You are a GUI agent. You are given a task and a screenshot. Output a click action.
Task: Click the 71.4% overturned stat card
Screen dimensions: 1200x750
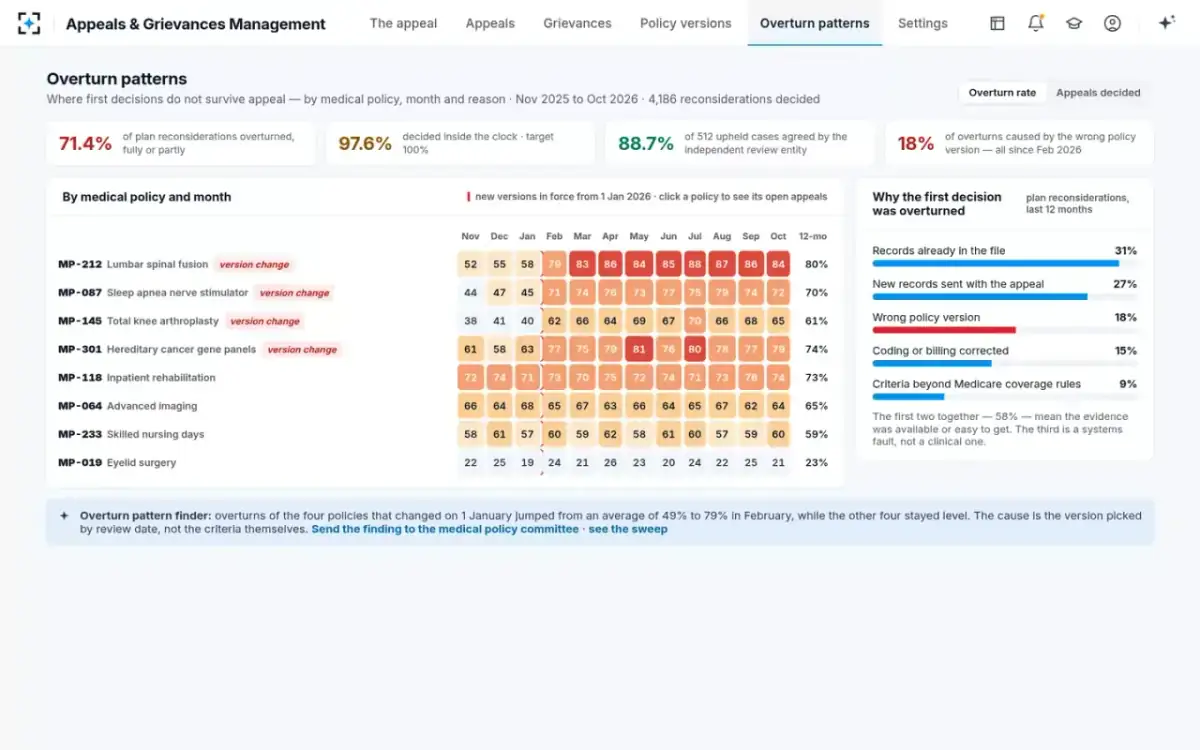click(180, 143)
